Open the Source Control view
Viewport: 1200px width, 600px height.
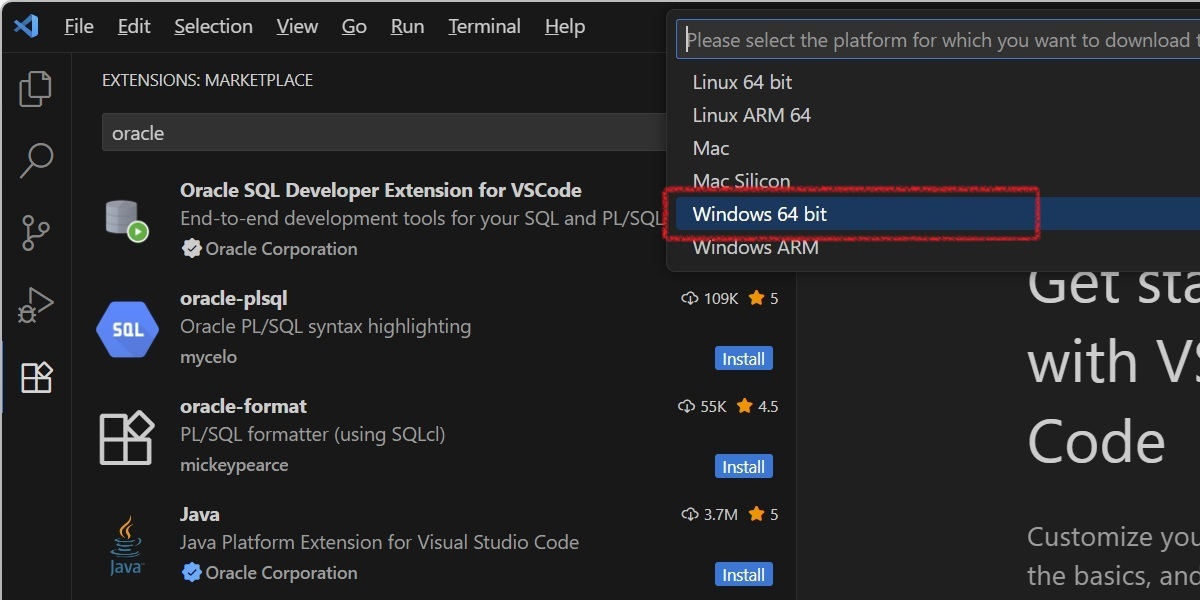pyautogui.click(x=36, y=232)
